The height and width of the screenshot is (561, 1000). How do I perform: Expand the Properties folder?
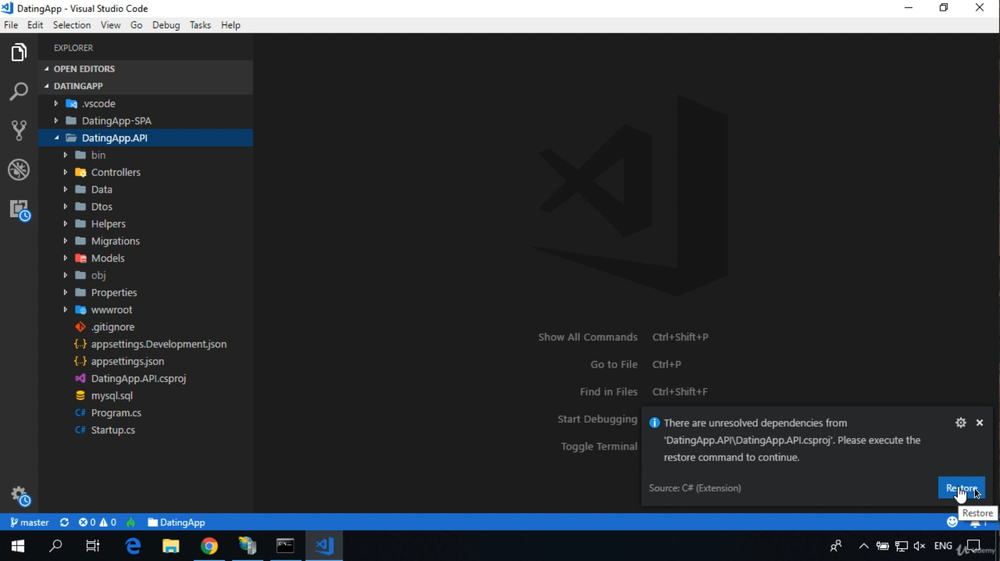coord(145,293)
